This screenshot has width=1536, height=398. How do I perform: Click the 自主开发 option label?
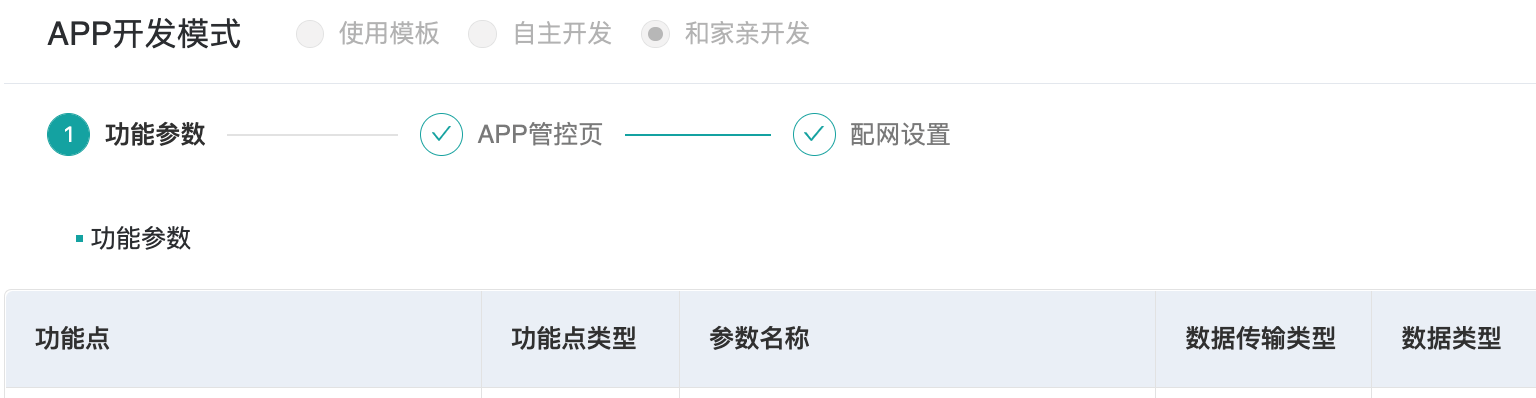(562, 34)
